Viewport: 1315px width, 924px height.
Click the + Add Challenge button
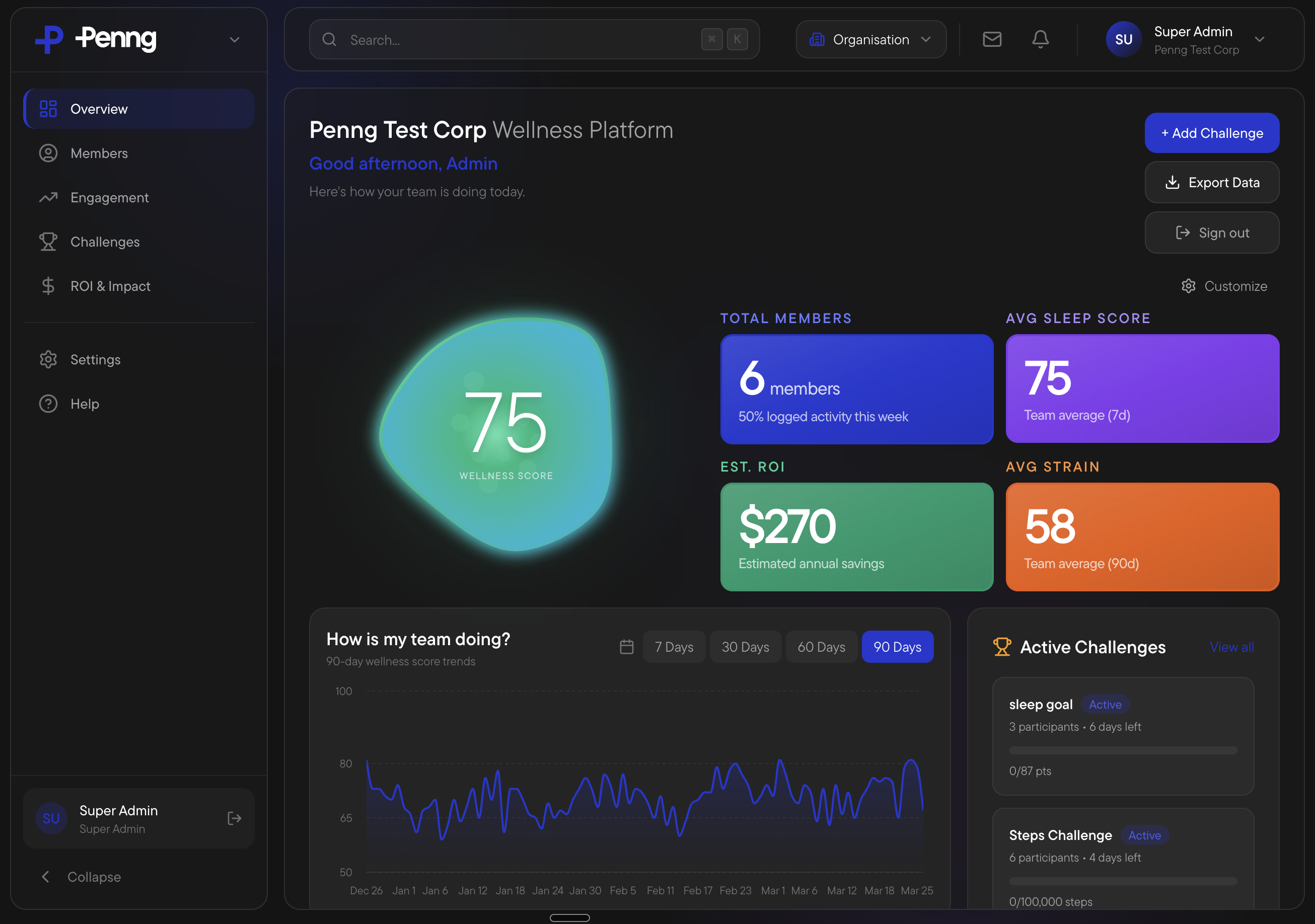1211,133
